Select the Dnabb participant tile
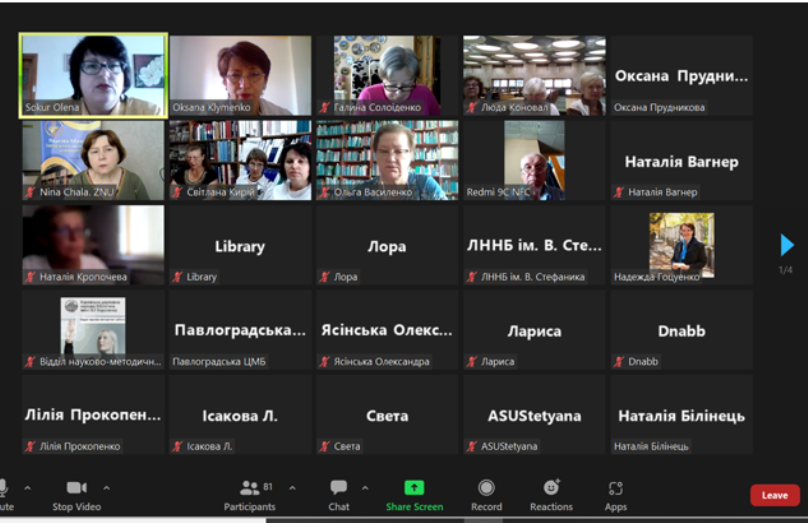 click(681, 330)
